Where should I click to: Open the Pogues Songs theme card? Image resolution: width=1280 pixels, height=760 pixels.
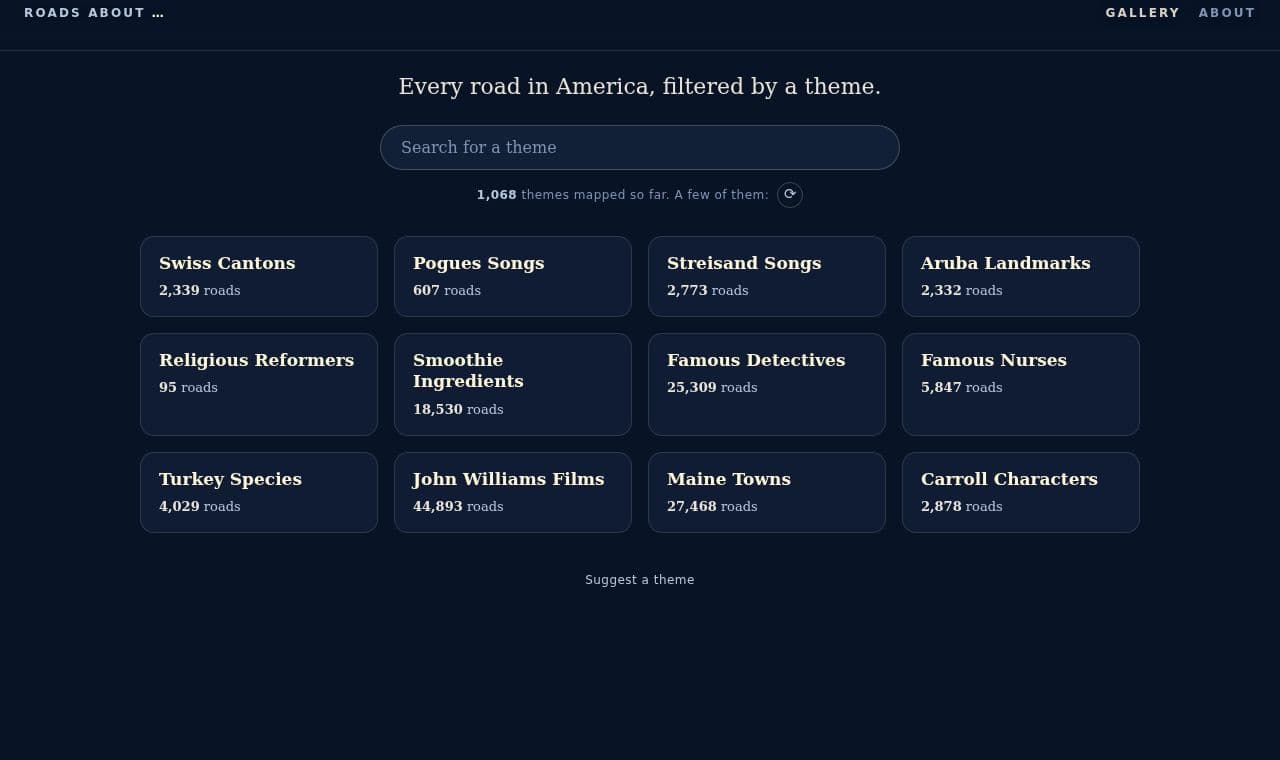(513, 276)
